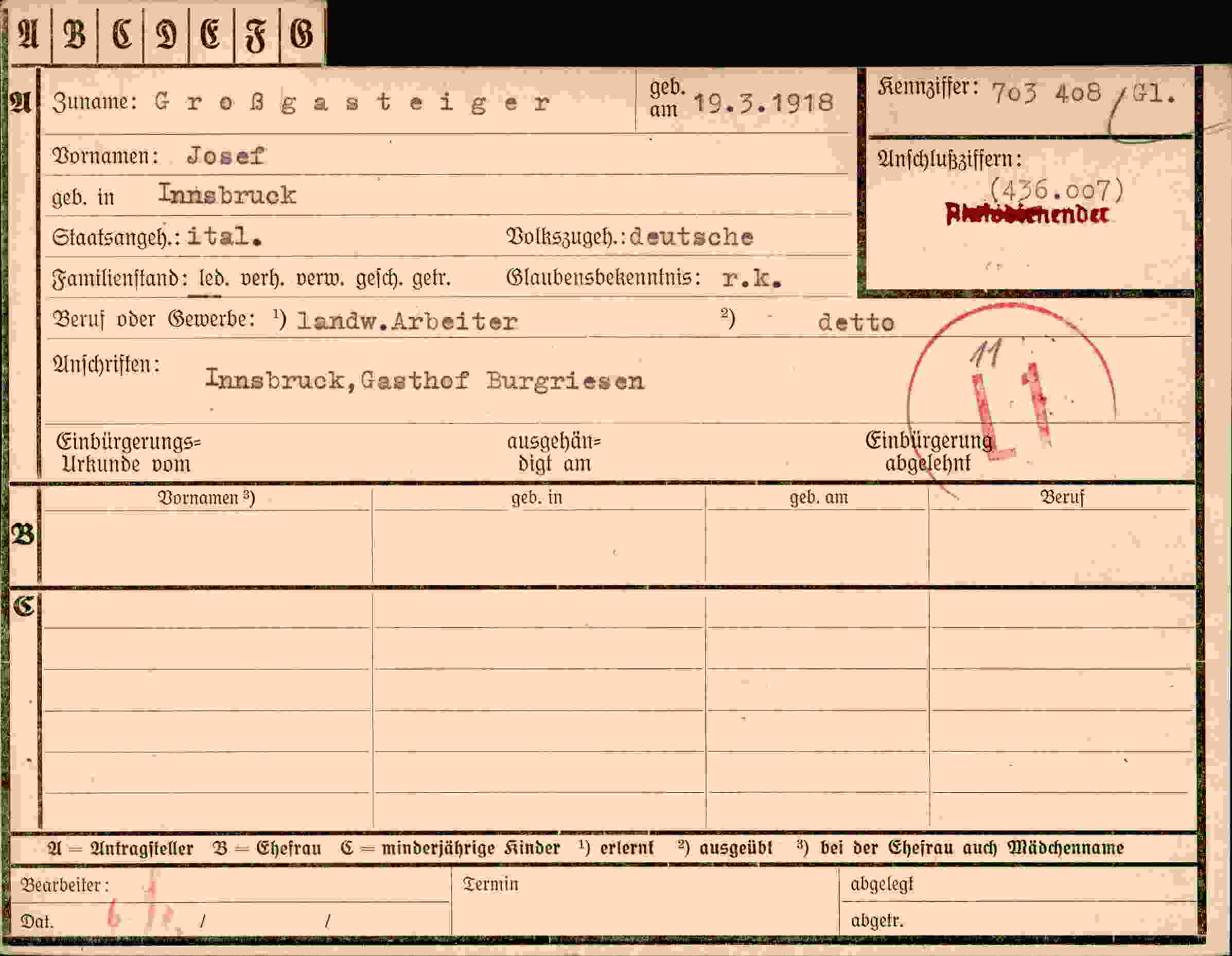Click ethnicity value 'deutsche'
The height and width of the screenshot is (956, 1232).
pos(692,237)
